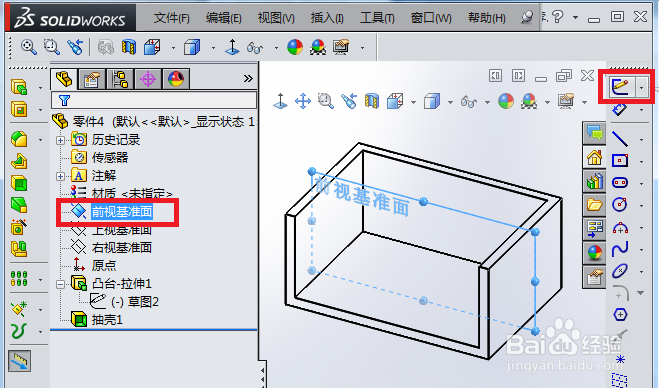
Task: Click Extruded Boss/Base icon in left toolbar
Action: 19,87
